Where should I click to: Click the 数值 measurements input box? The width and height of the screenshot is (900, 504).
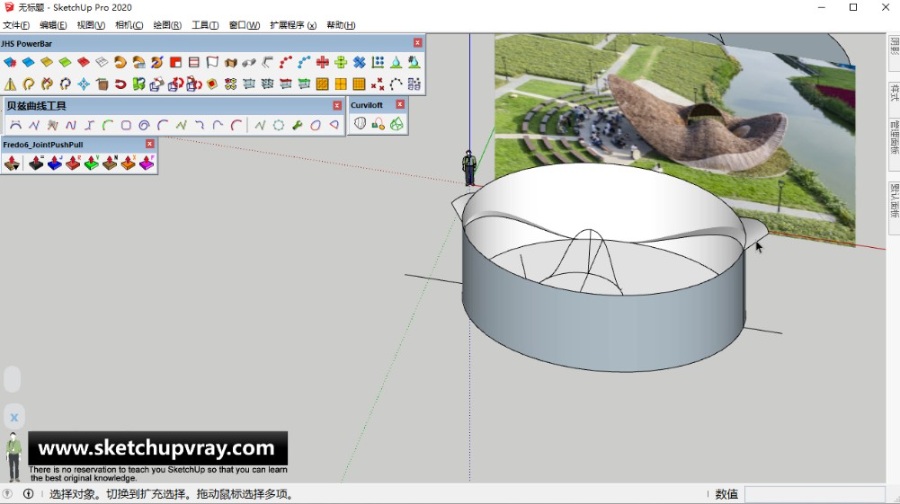pyautogui.click(x=814, y=494)
